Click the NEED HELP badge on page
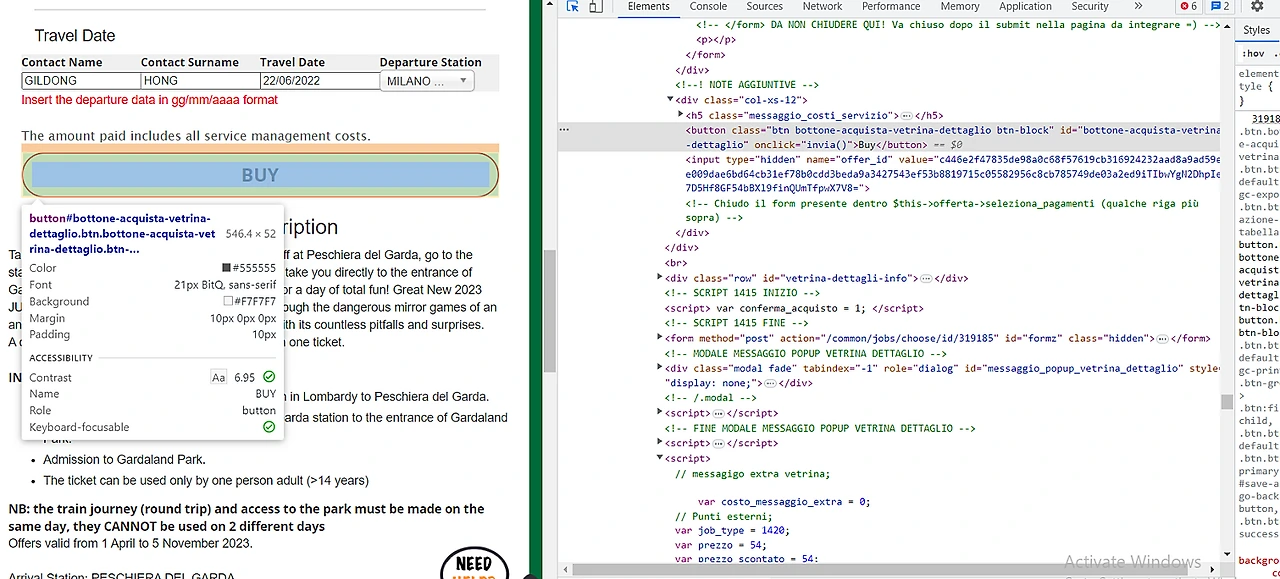Image resolution: width=1280 pixels, height=579 pixels. click(474, 563)
